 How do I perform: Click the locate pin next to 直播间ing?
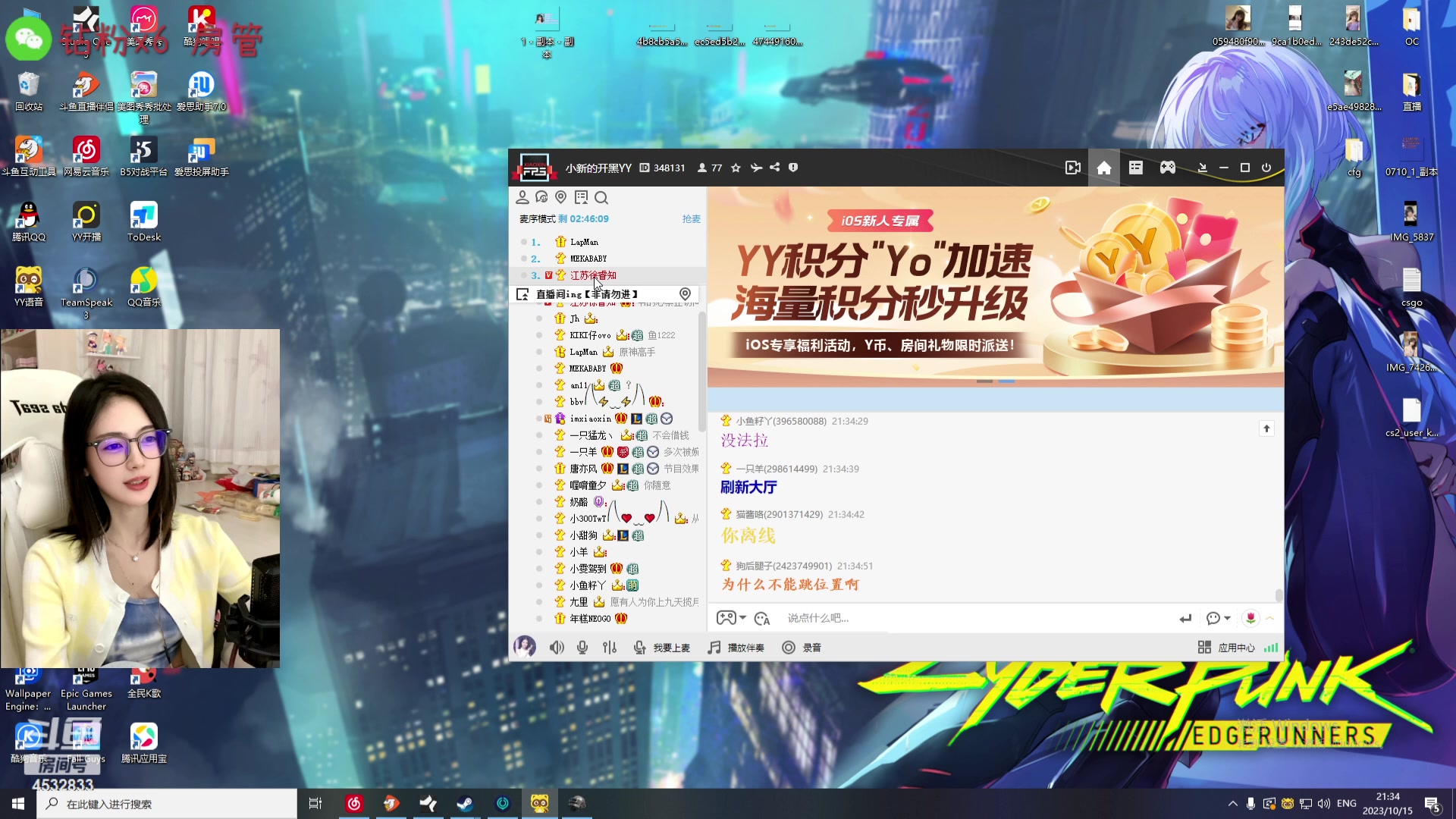[685, 294]
